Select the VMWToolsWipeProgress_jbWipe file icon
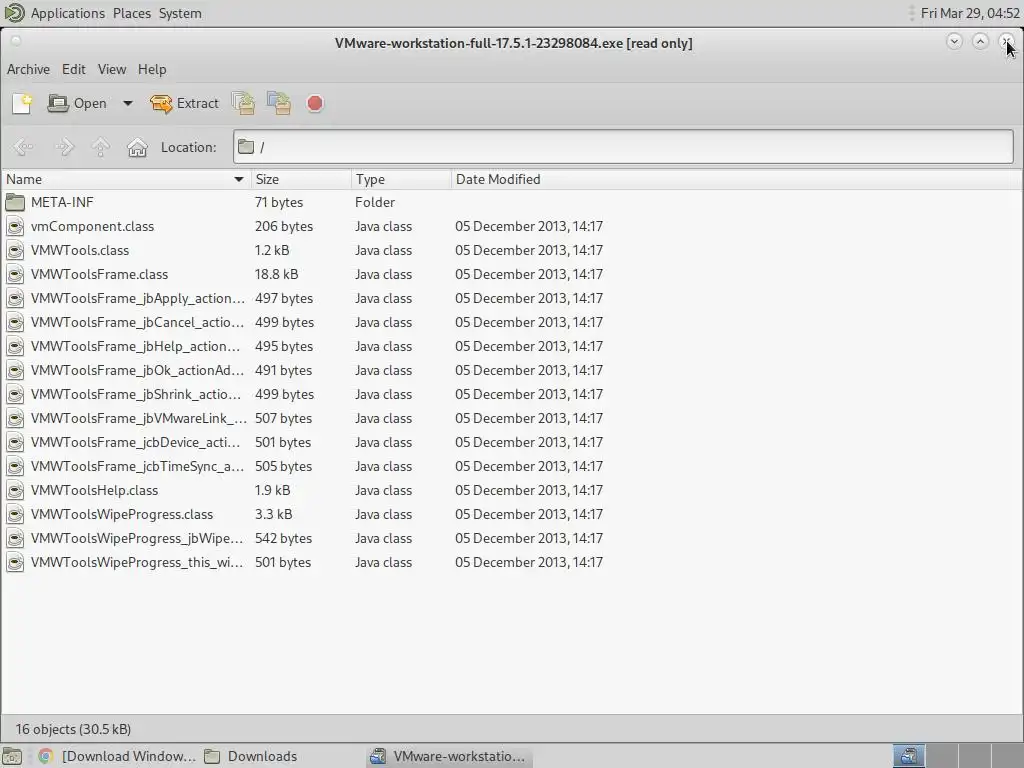 (15, 538)
